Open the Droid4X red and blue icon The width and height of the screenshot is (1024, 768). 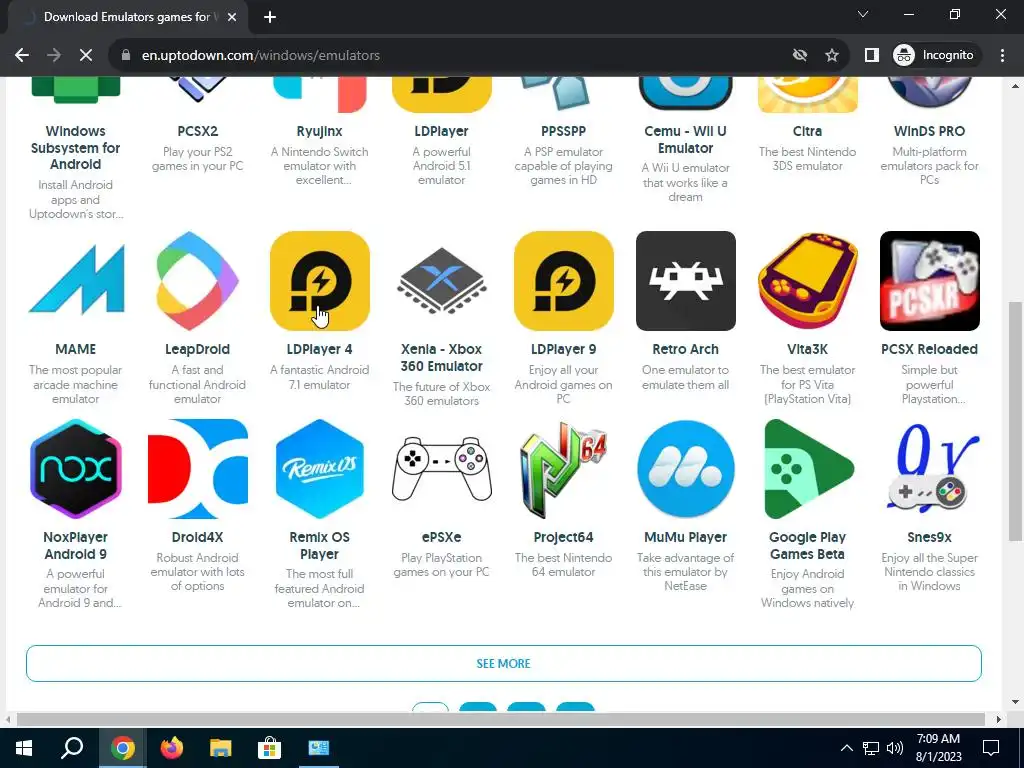(x=197, y=469)
